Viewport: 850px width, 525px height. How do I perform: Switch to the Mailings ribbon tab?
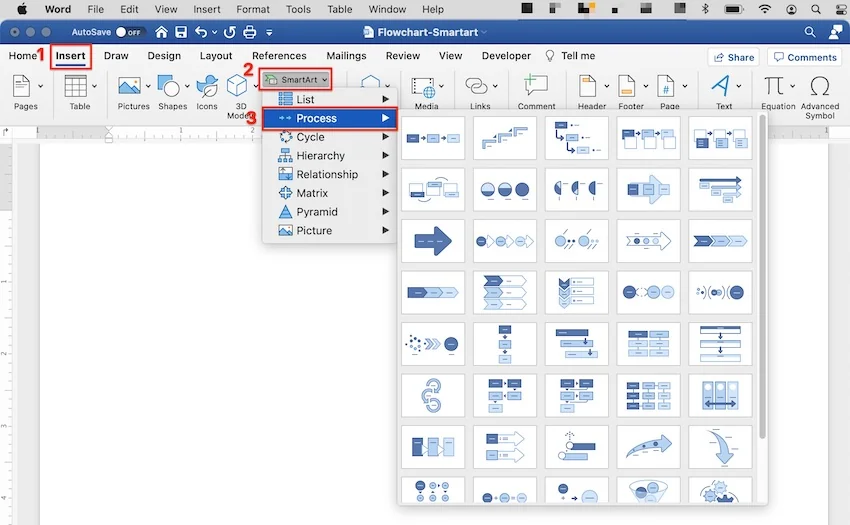click(x=346, y=55)
